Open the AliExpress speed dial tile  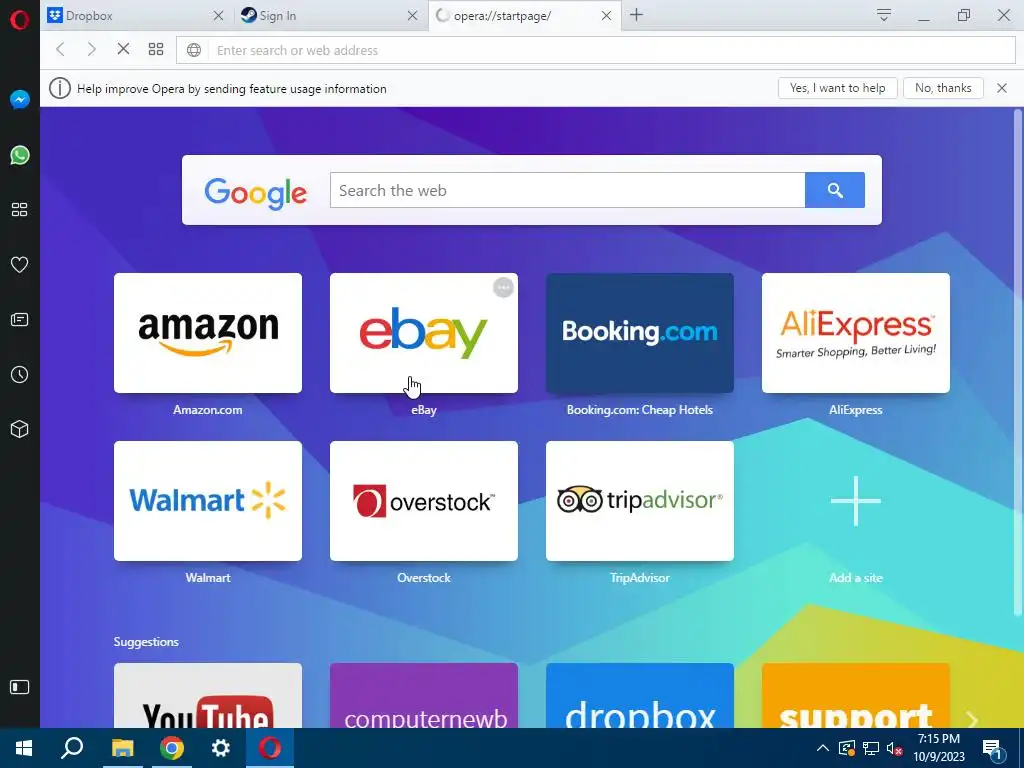tap(856, 333)
